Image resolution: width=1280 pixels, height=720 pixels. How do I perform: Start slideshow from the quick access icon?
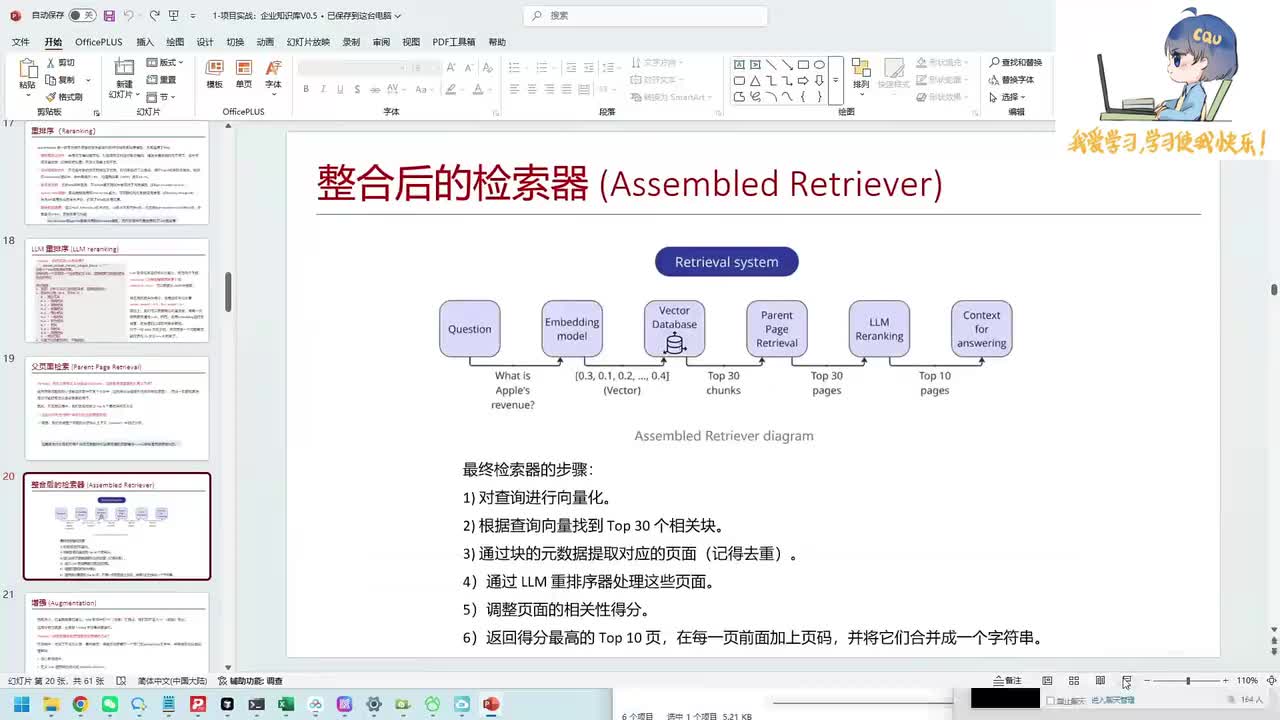[x=174, y=15]
